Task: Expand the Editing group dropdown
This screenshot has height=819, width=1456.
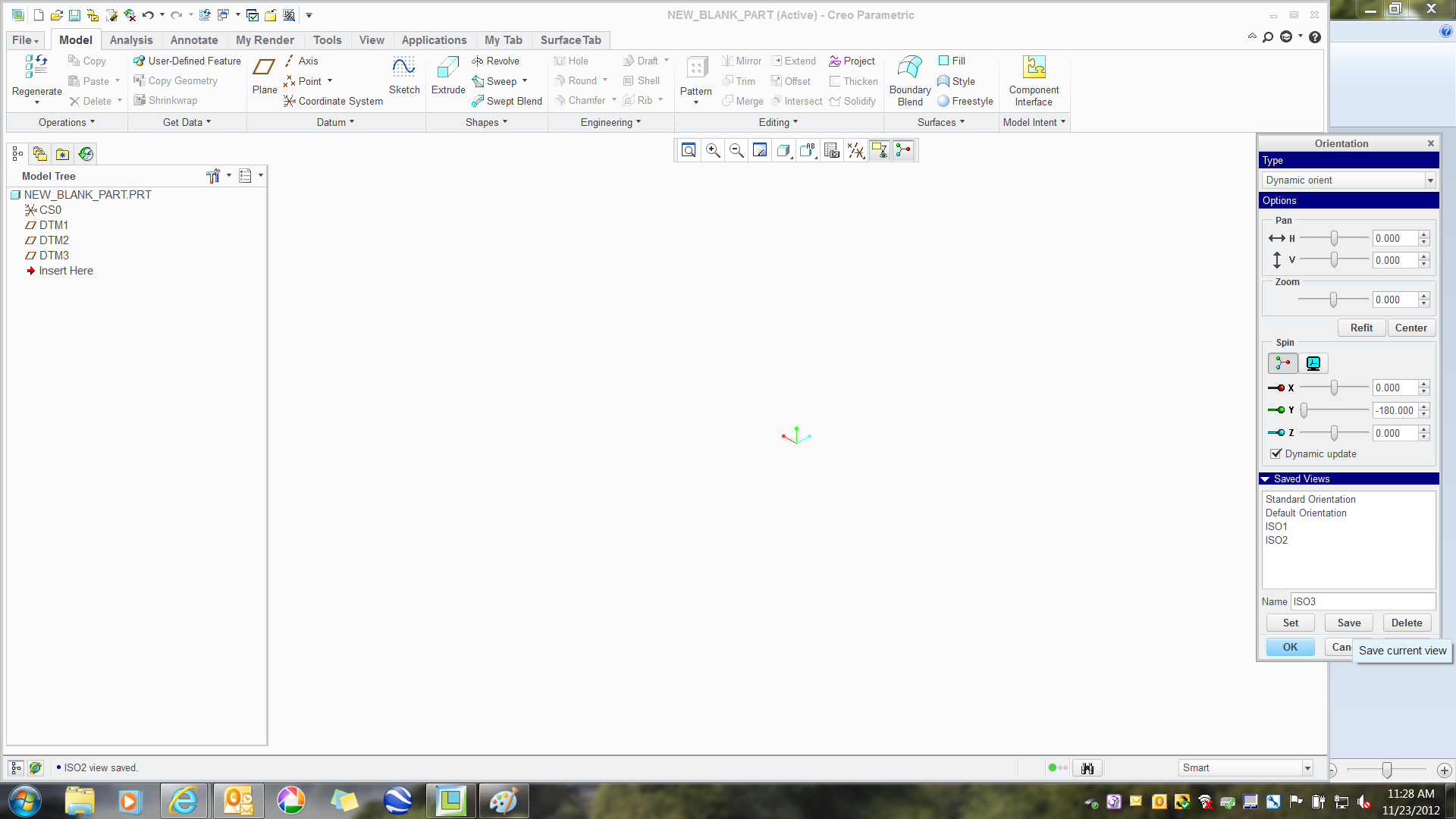Action: click(778, 122)
